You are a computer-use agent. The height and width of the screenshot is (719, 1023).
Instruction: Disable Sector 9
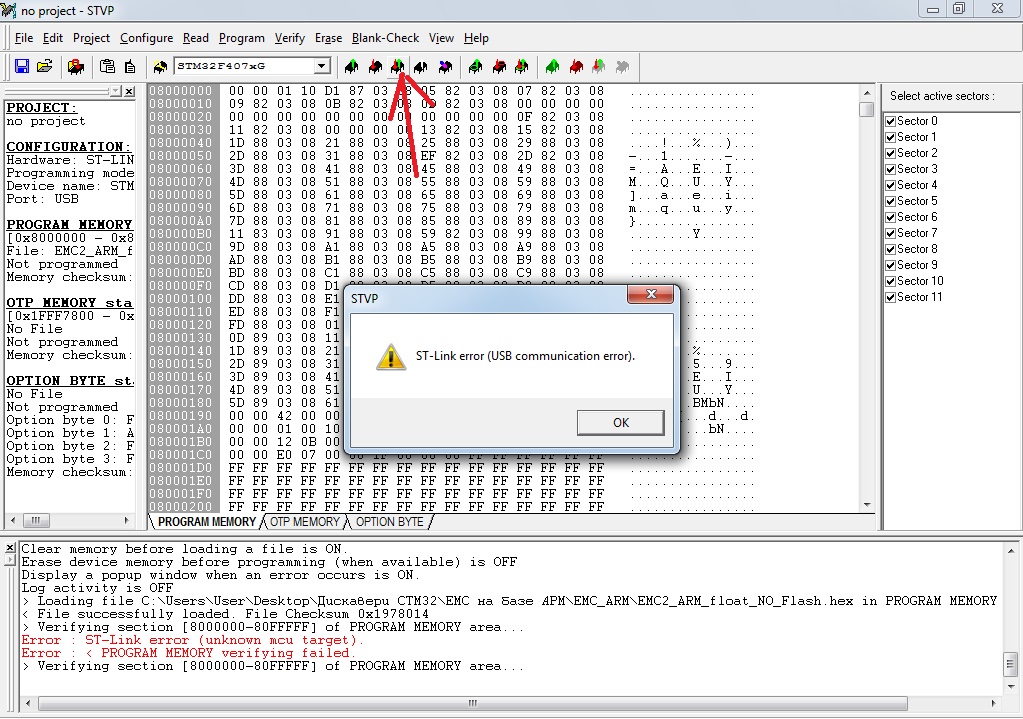coord(890,265)
